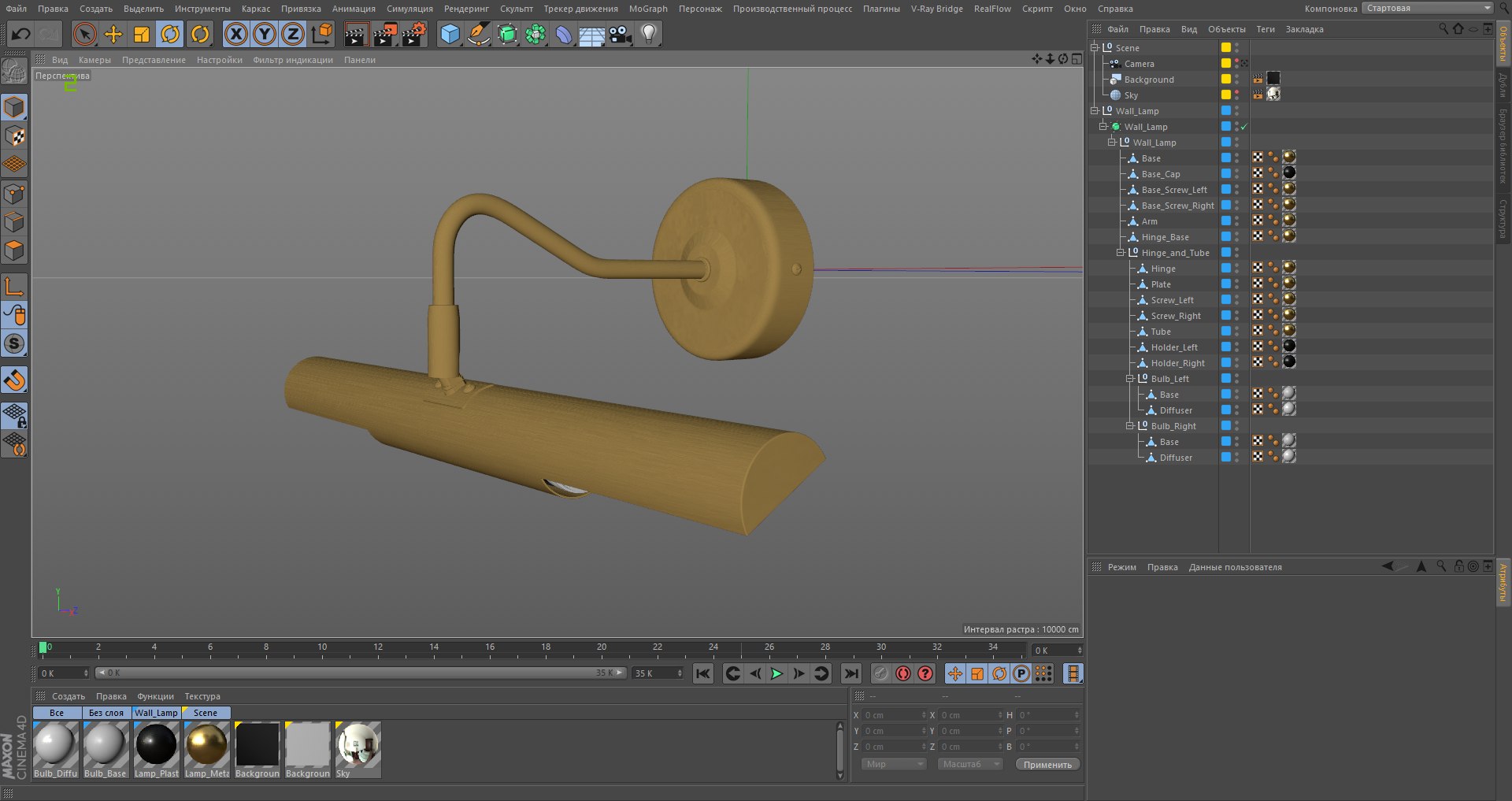Click the frame 16 timeline marker

[x=490, y=648]
